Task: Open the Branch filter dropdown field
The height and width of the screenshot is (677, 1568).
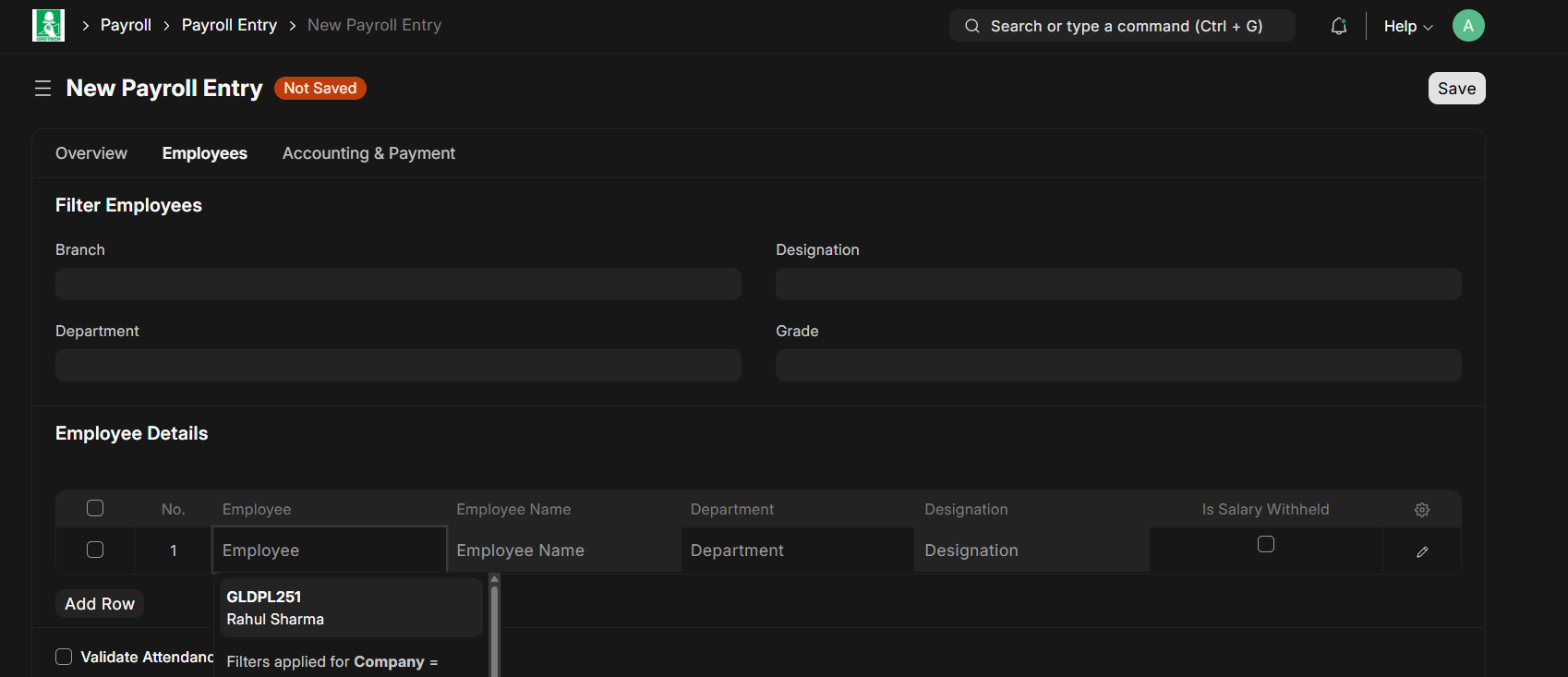Action: (x=398, y=284)
